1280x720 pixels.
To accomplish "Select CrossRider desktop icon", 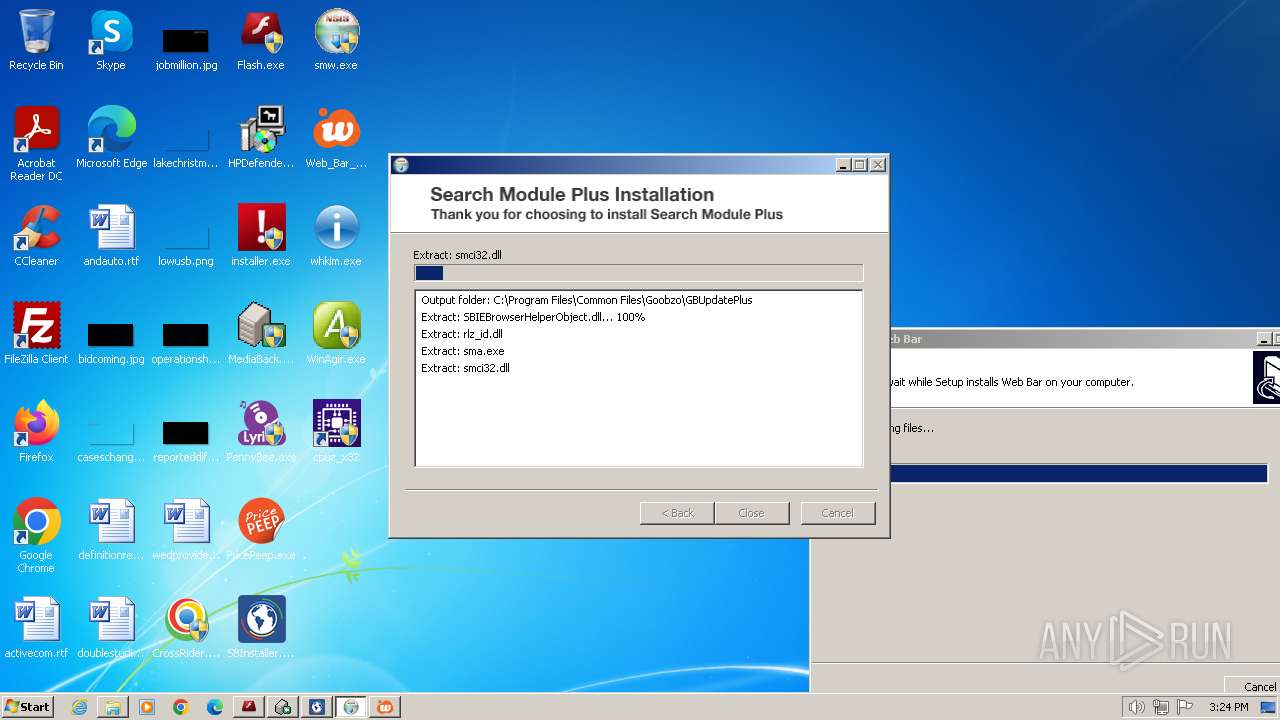I will pyautogui.click(x=186, y=628).
